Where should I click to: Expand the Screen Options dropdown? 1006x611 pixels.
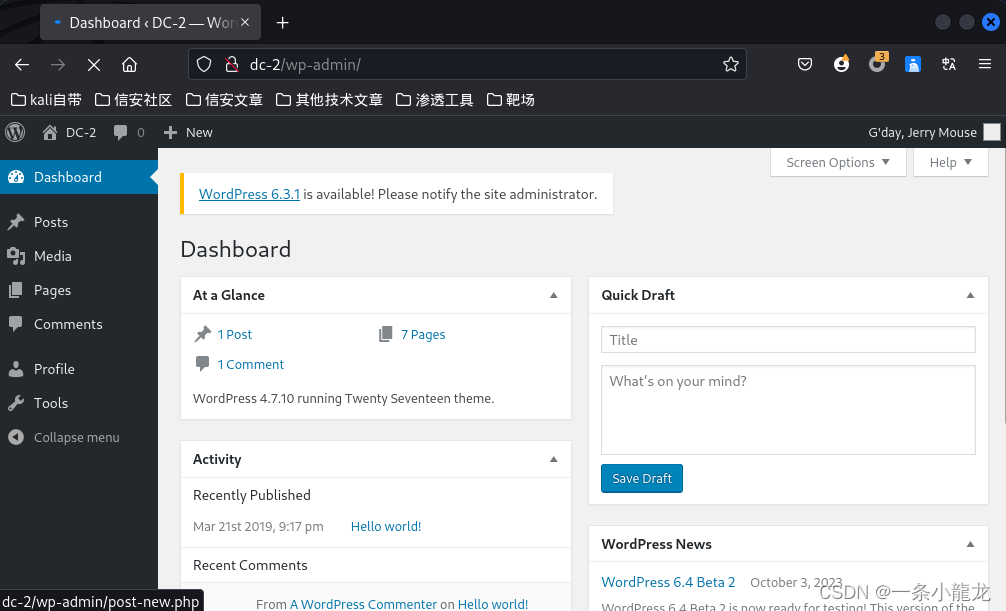[838, 162]
